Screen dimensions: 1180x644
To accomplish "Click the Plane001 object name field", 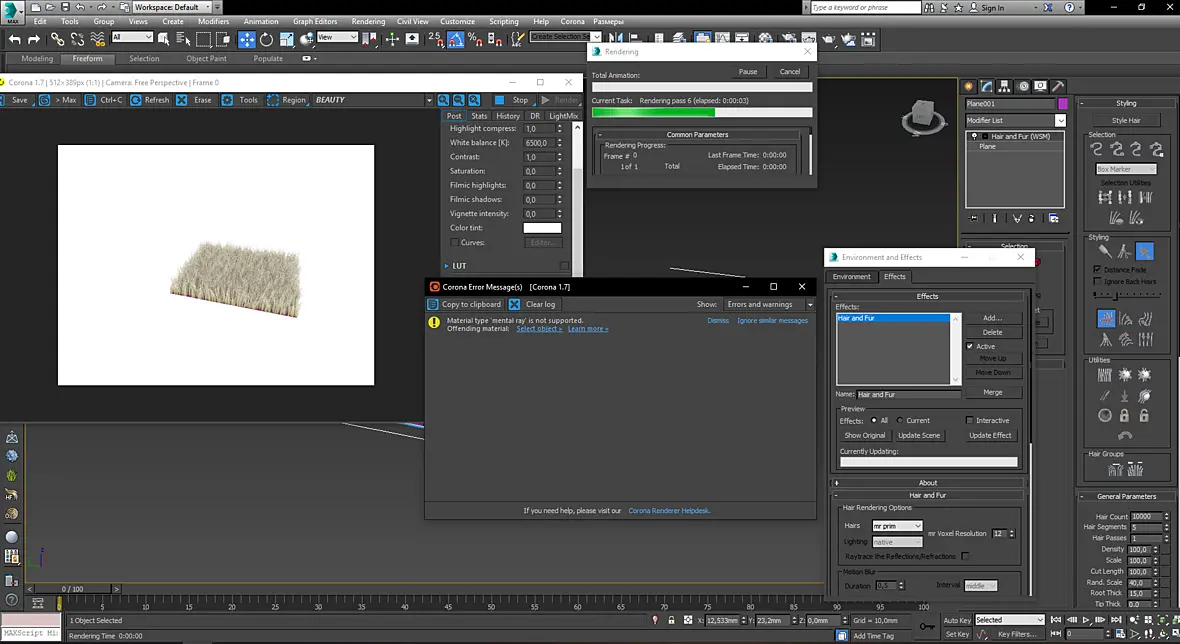I will coord(1010,104).
